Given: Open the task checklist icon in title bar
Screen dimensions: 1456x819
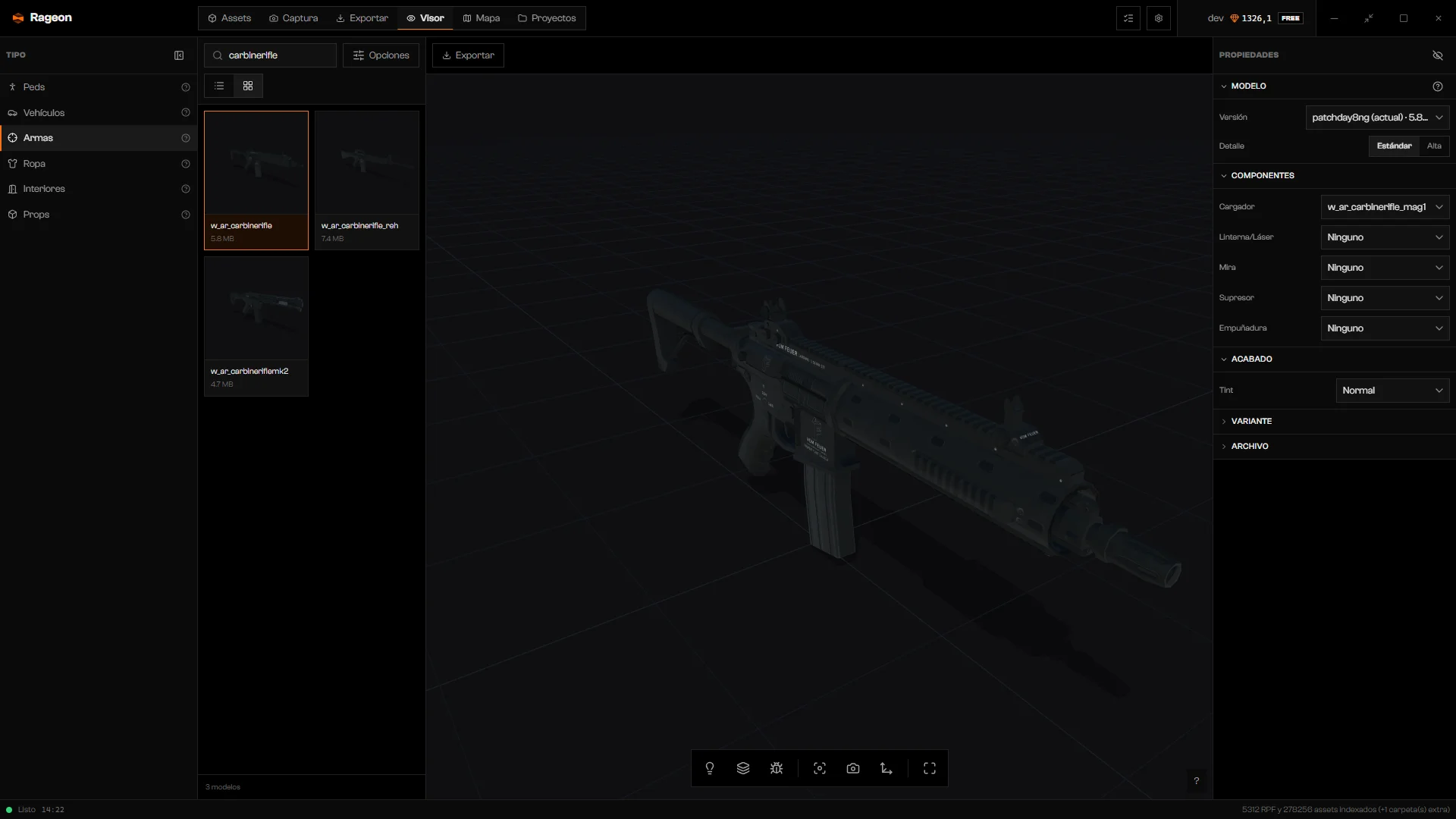Looking at the screenshot, I should pyautogui.click(x=1128, y=18).
